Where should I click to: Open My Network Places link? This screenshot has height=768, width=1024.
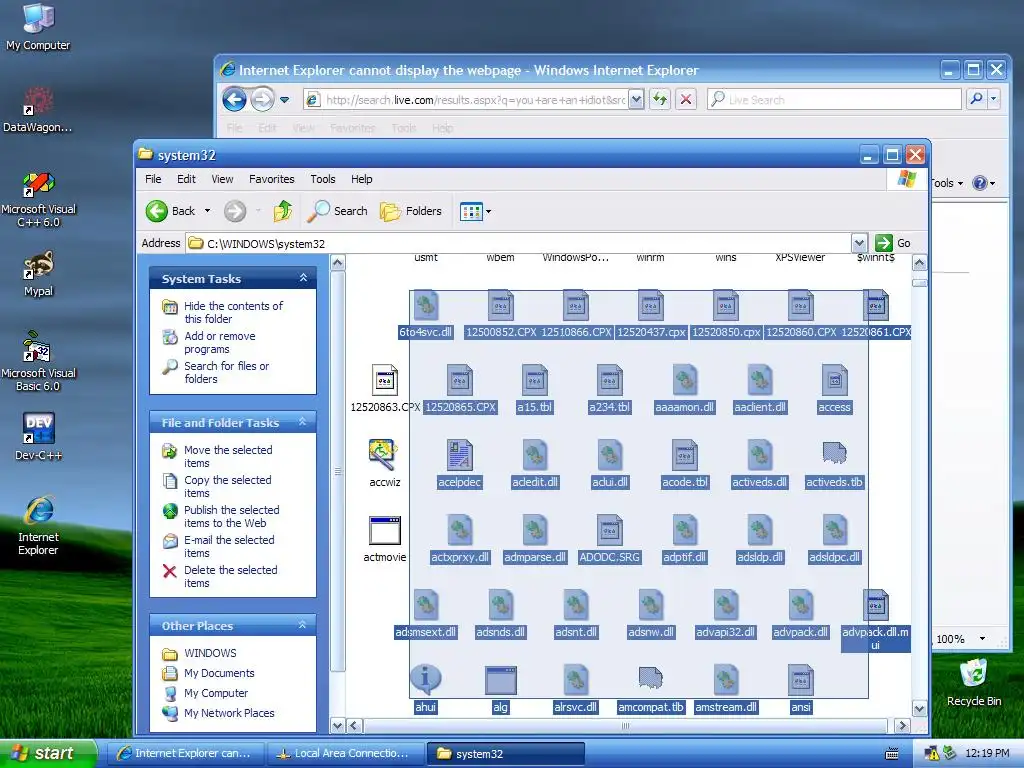[x=229, y=713]
